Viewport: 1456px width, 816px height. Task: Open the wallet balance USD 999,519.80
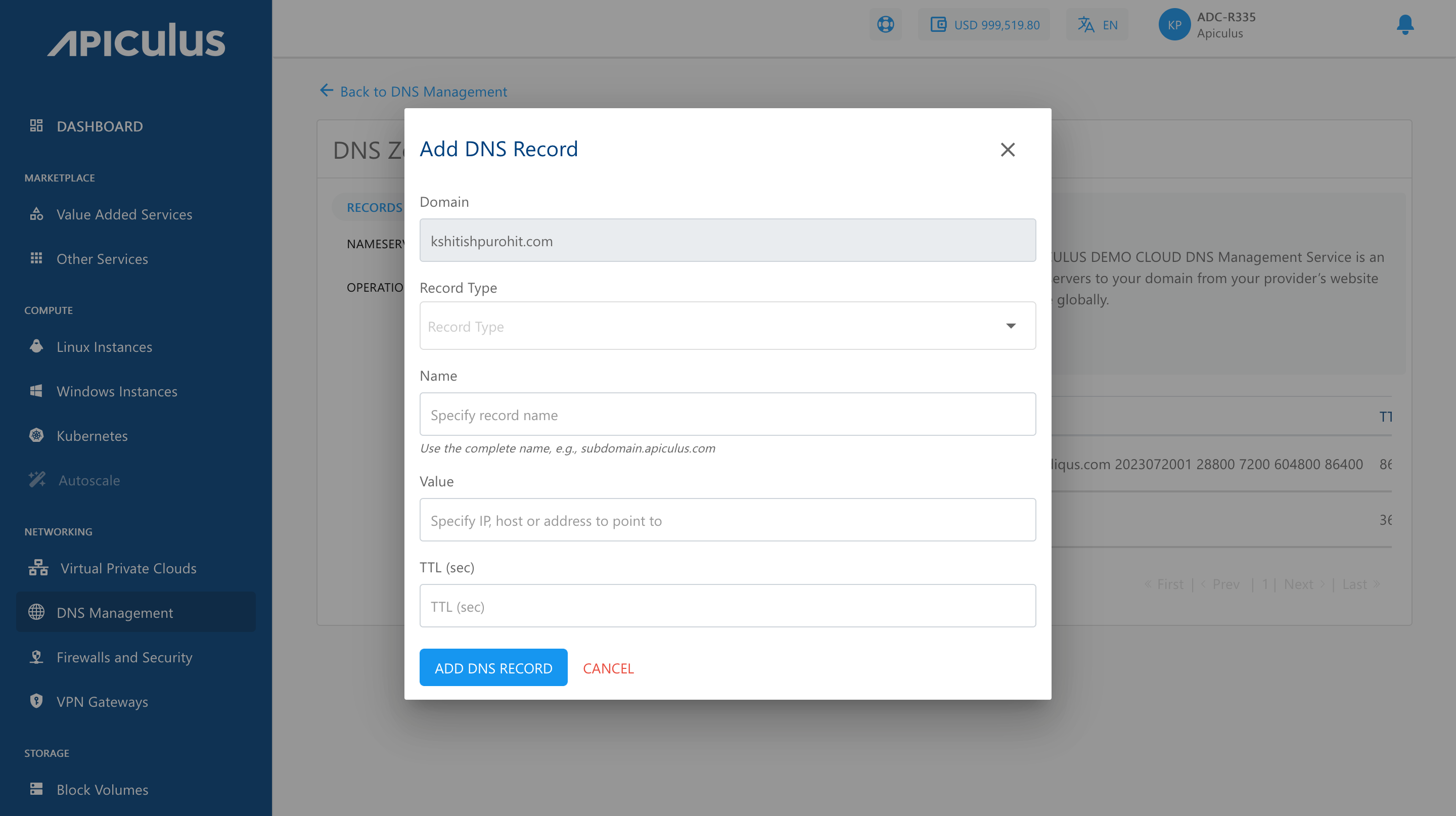pyautogui.click(x=985, y=24)
